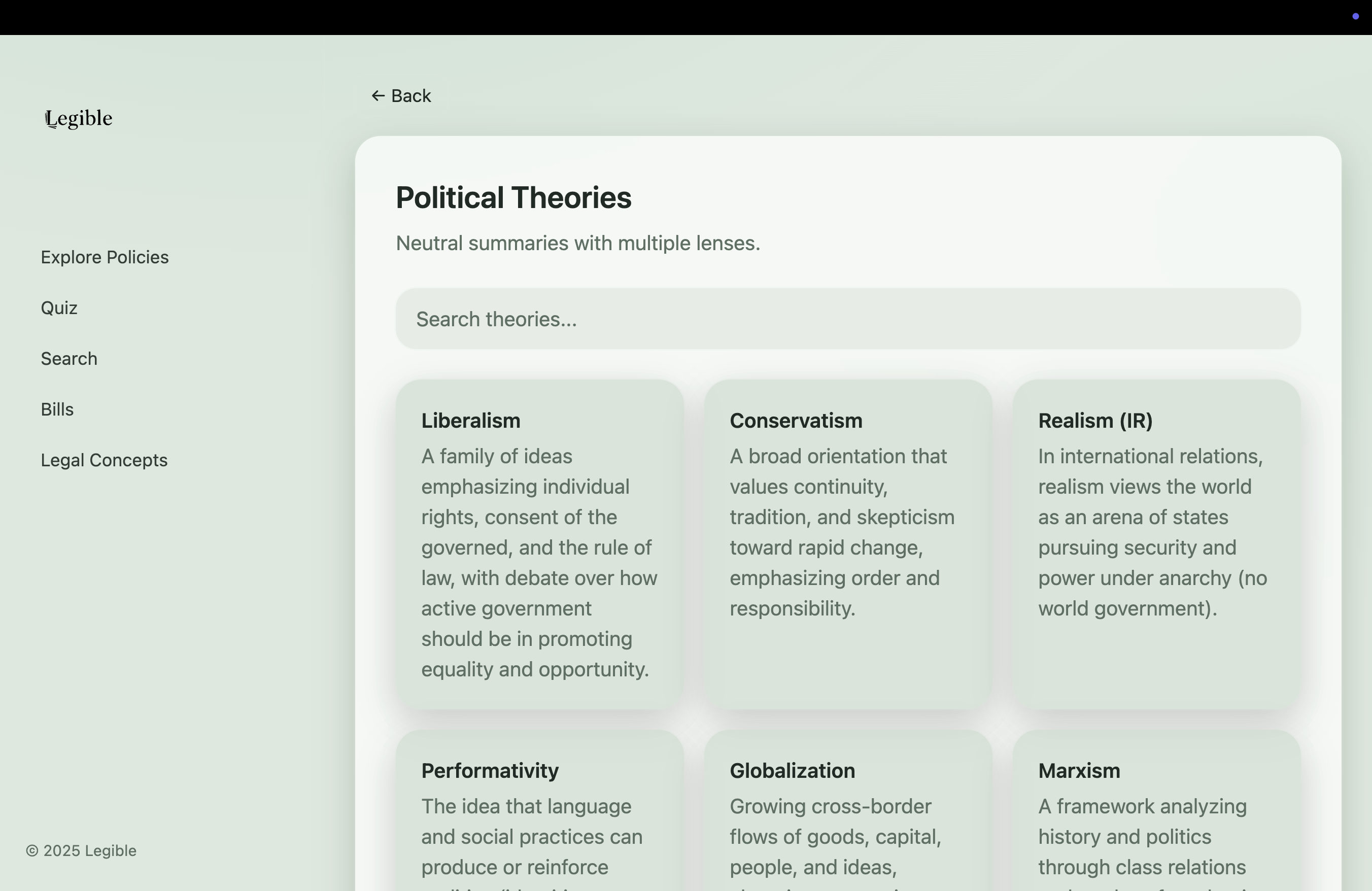Open Legal Concepts from sidebar
The image size is (1372, 891).
[x=104, y=460]
